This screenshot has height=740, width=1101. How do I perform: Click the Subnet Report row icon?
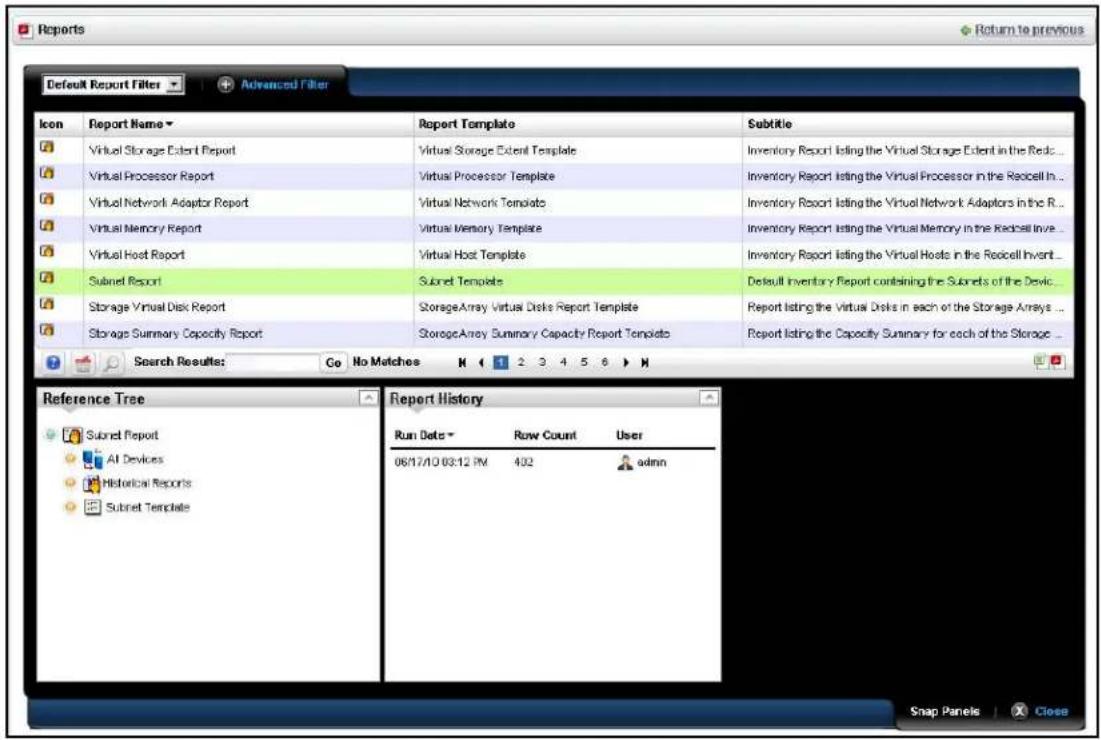(46, 278)
